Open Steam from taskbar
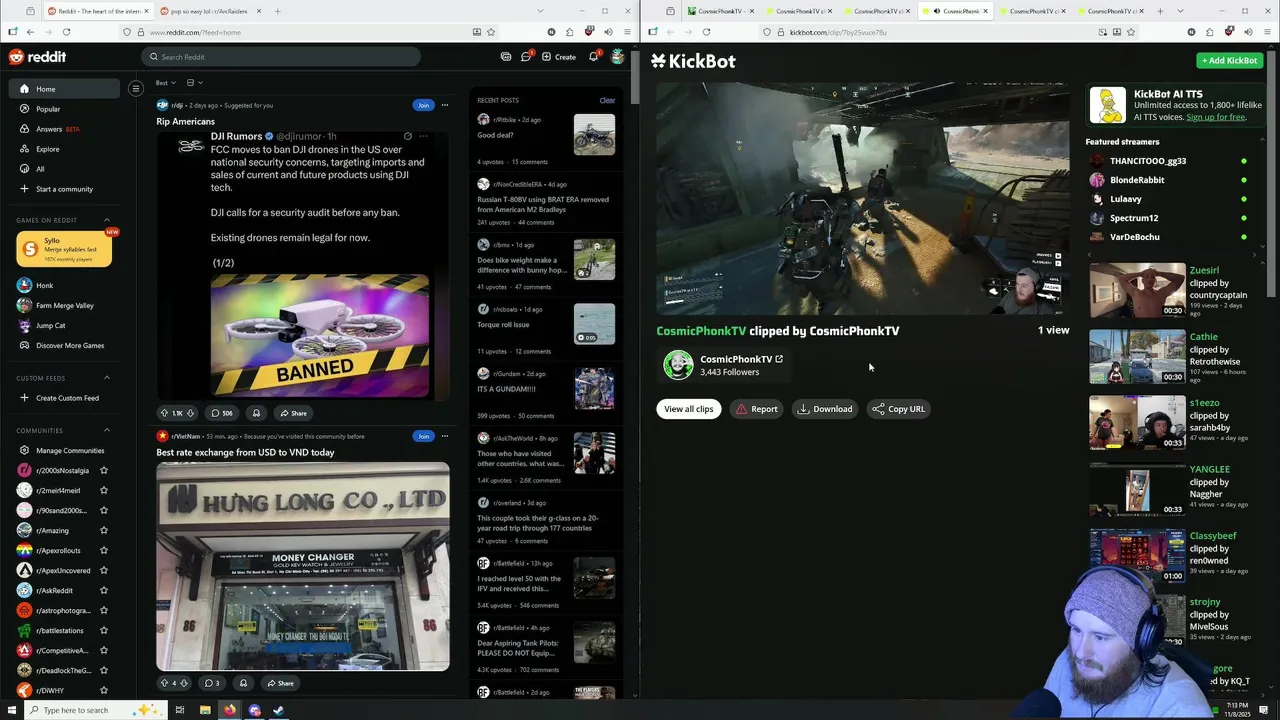The height and width of the screenshot is (720, 1280). 279,710
